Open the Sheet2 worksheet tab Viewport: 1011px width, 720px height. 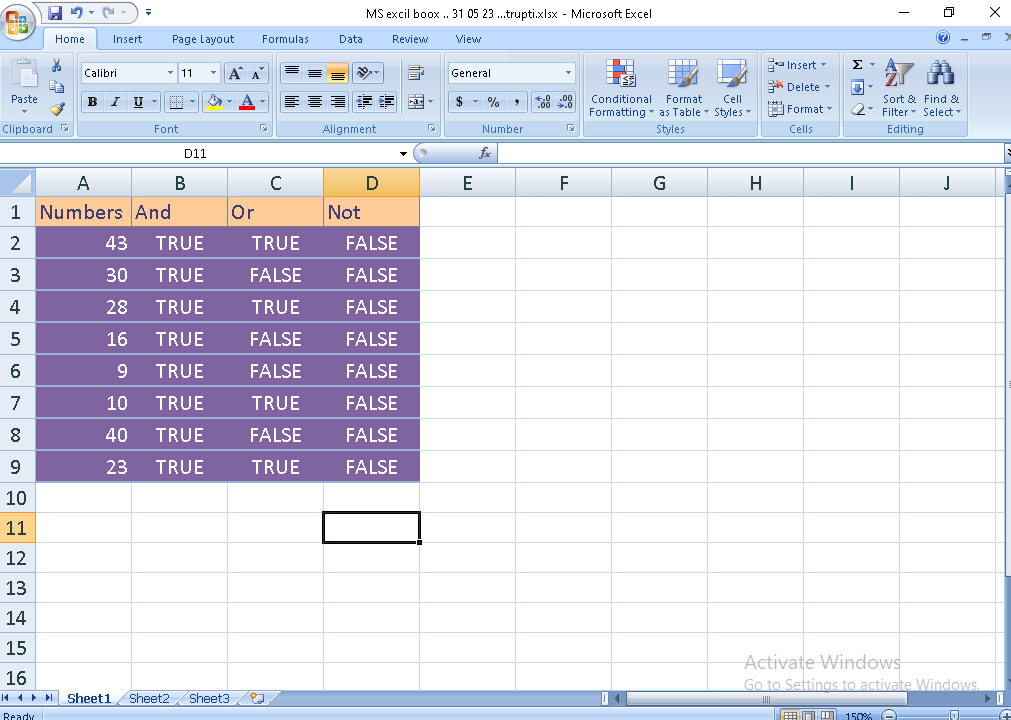coord(149,698)
